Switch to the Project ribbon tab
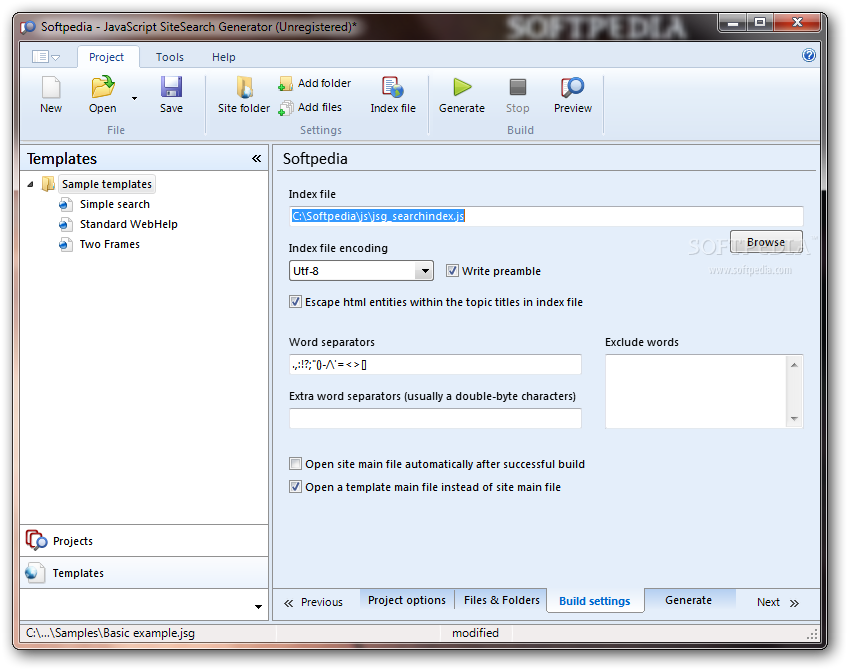848x670 pixels. pyautogui.click(x=107, y=57)
